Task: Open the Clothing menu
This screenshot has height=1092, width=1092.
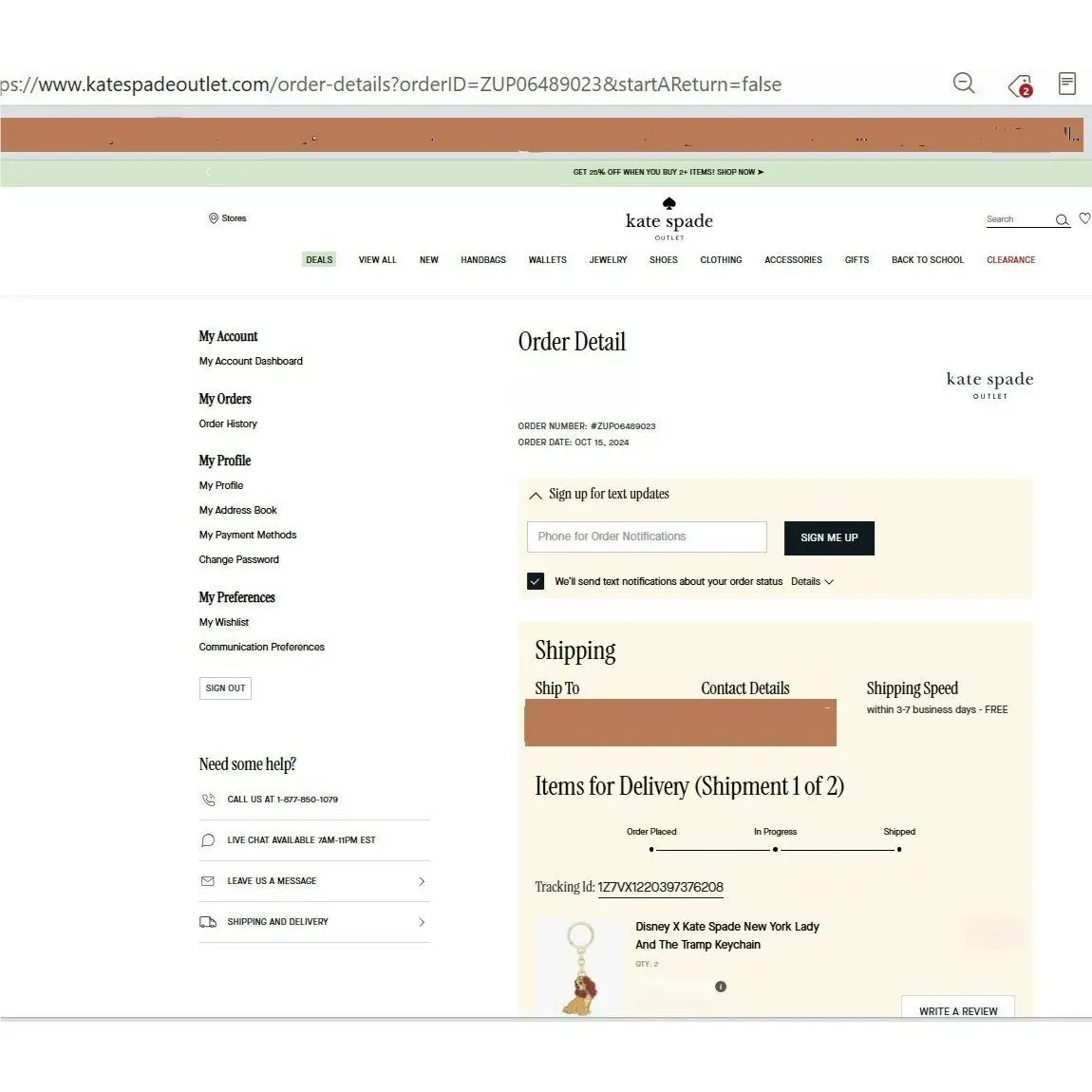Action: tap(721, 260)
